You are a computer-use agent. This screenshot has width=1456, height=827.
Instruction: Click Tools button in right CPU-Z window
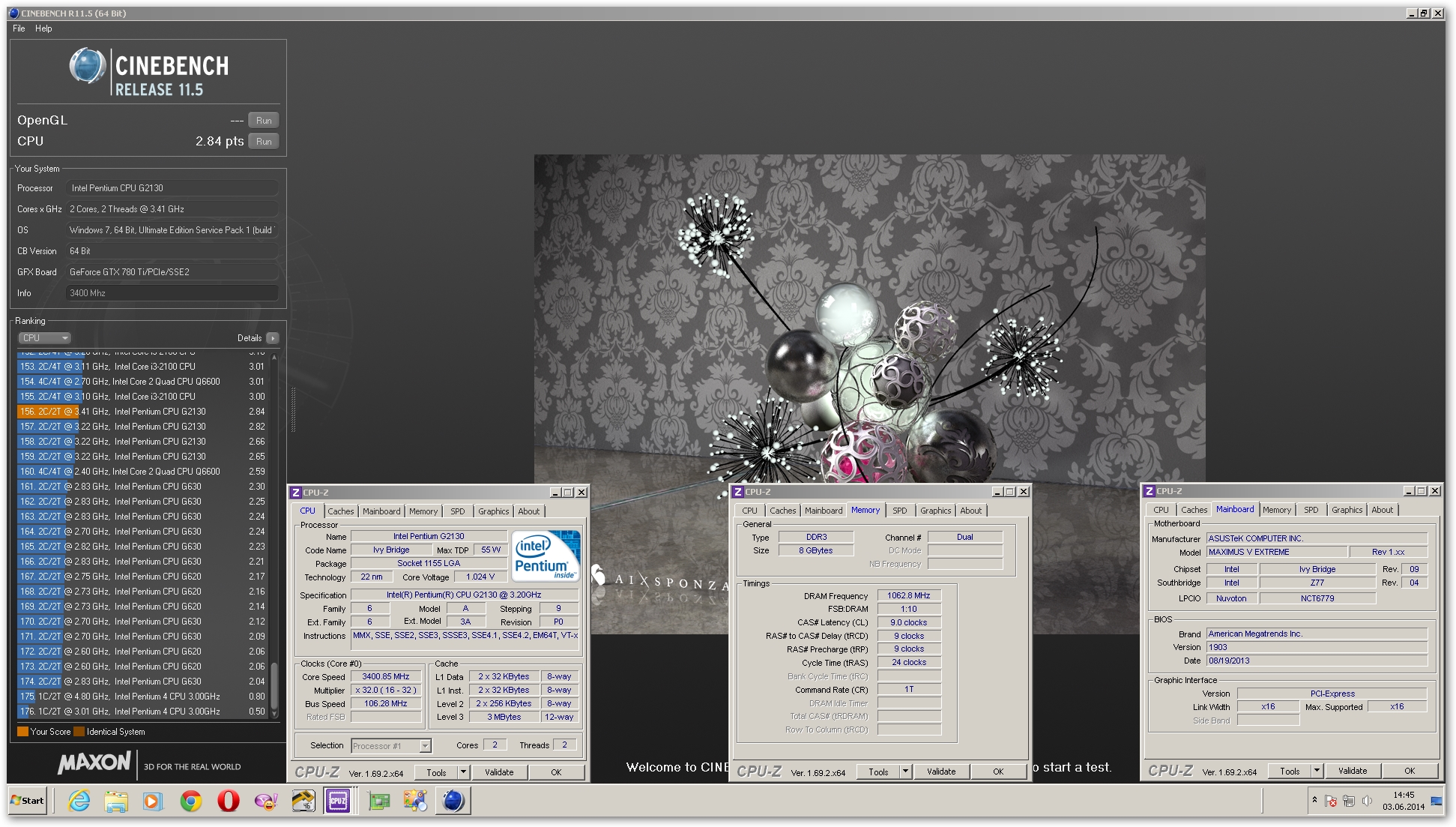click(x=1290, y=771)
